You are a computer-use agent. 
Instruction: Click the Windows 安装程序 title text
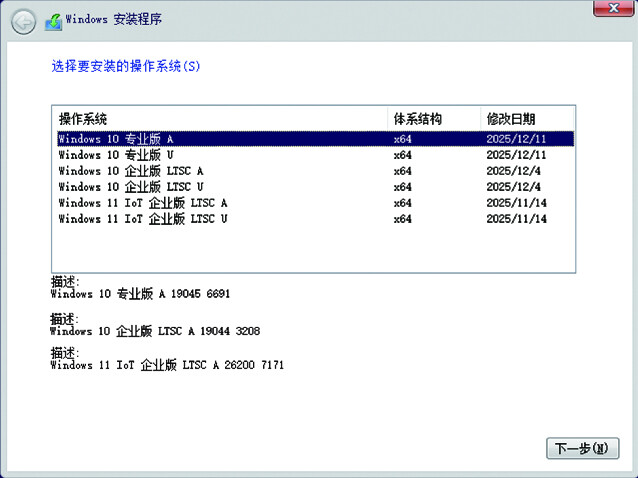[114, 20]
